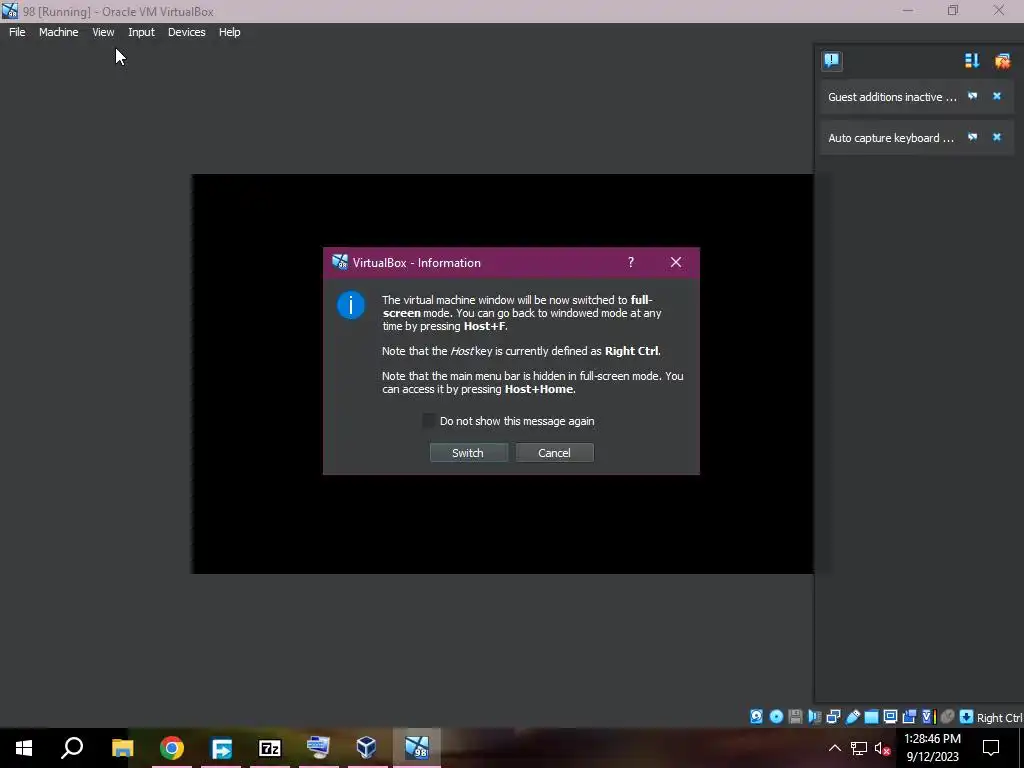Click the network adapter status icon
1024x768 pixels.
833,716
